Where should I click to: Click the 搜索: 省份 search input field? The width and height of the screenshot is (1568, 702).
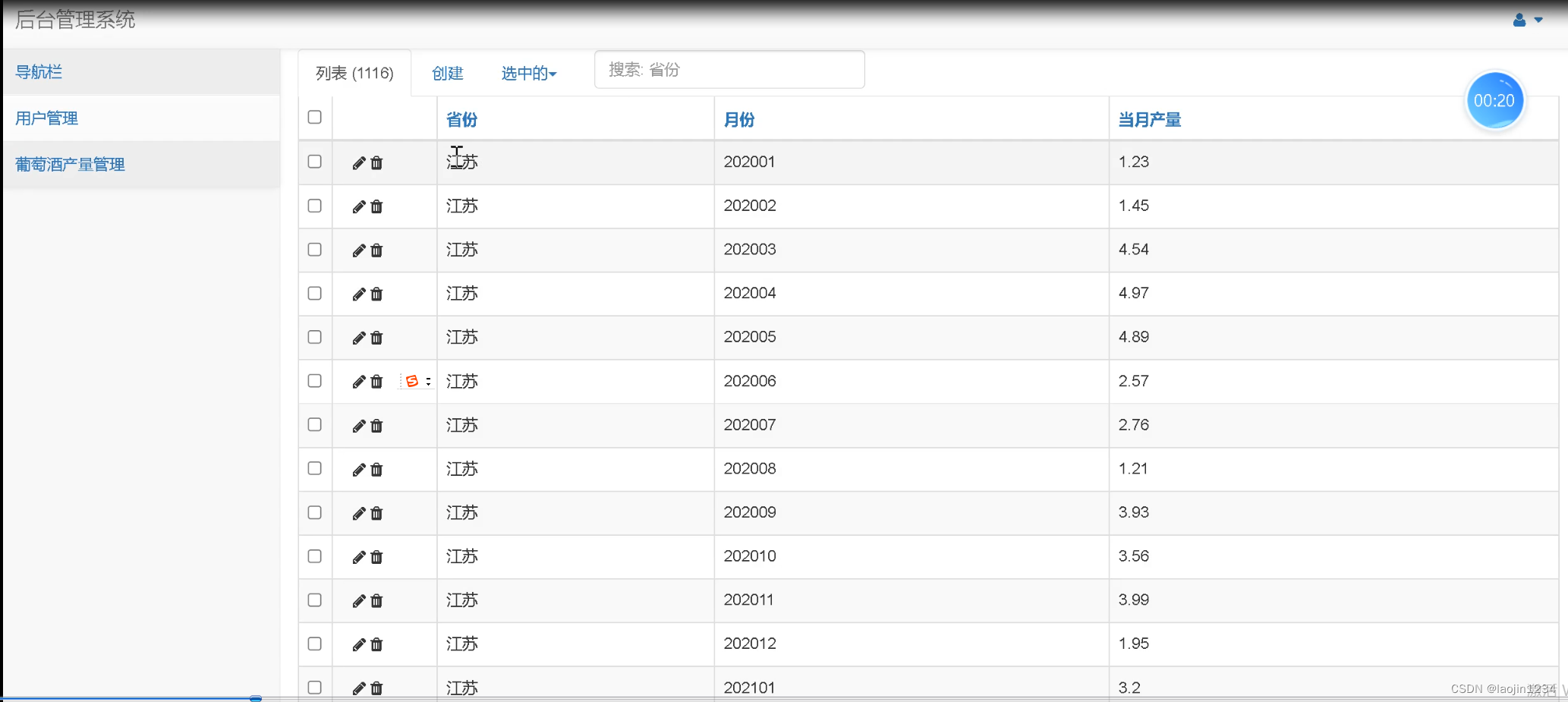tap(729, 69)
